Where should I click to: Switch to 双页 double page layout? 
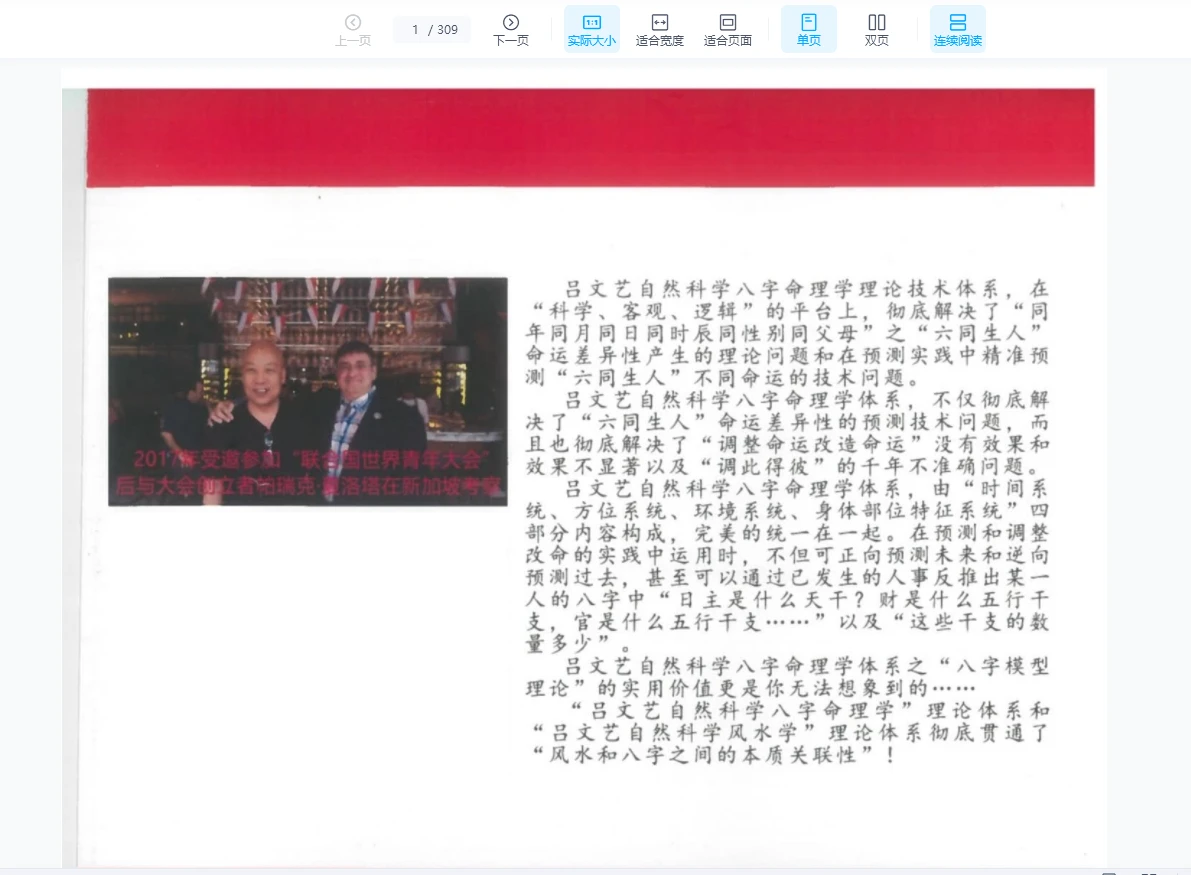[877, 30]
